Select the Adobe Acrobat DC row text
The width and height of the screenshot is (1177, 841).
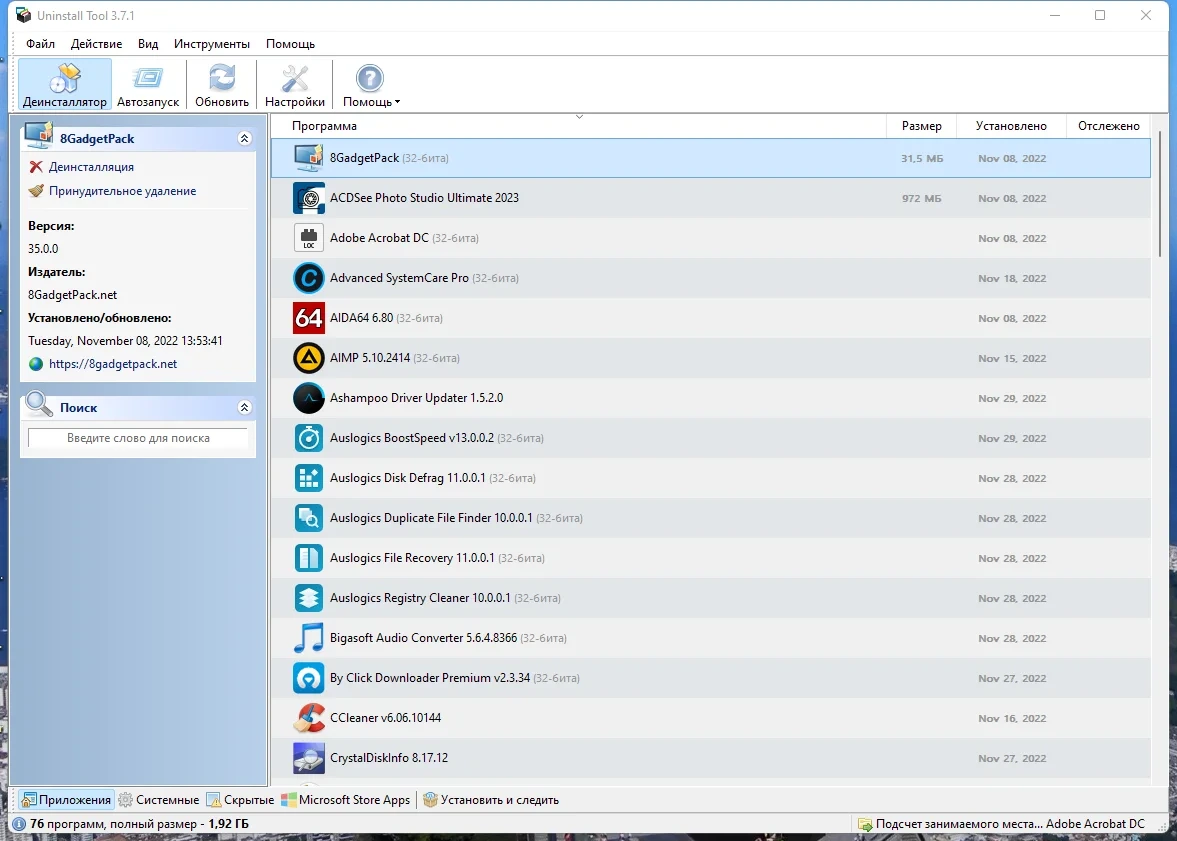(404, 238)
